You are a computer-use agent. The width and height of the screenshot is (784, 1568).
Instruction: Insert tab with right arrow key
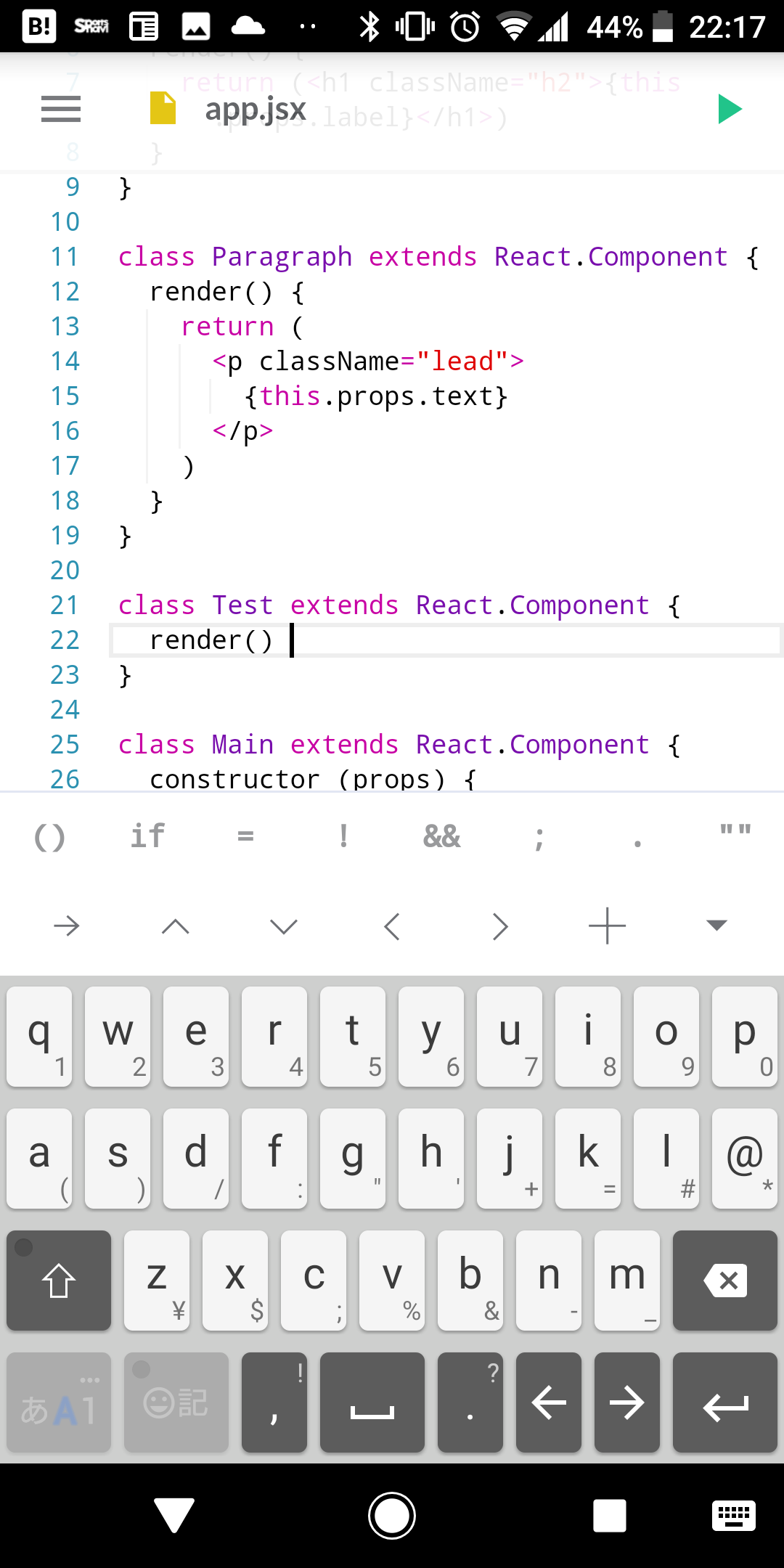pyautogui.click(x=67, y=926)
